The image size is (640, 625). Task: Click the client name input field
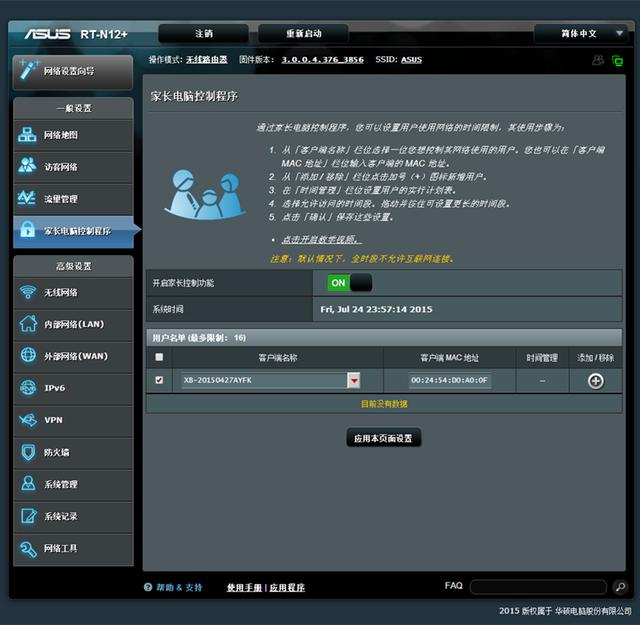264,380
